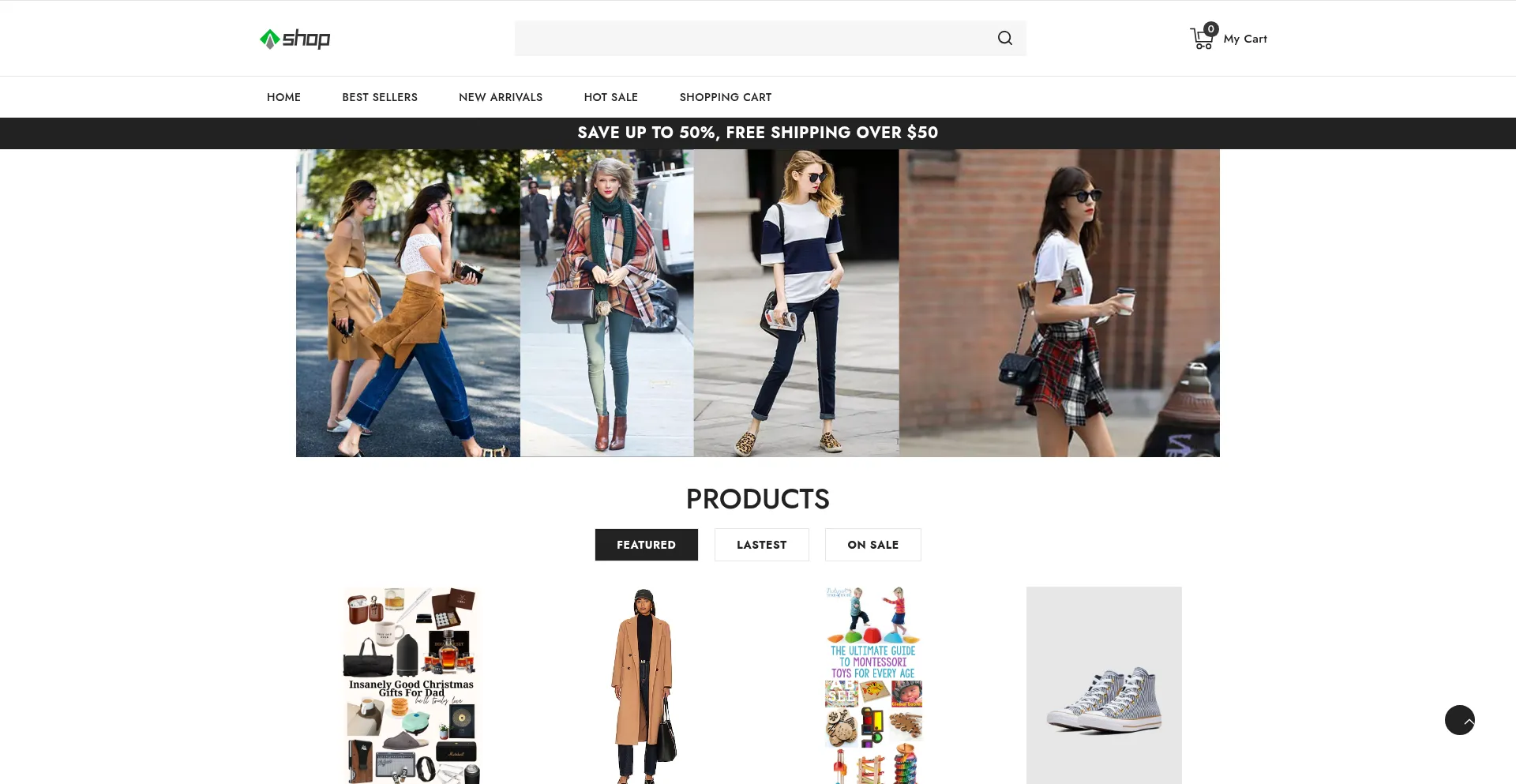The width and height of the screenshot is (1516, 784).
Task: Click the cart item count badge
Action: click(1210, 29)
